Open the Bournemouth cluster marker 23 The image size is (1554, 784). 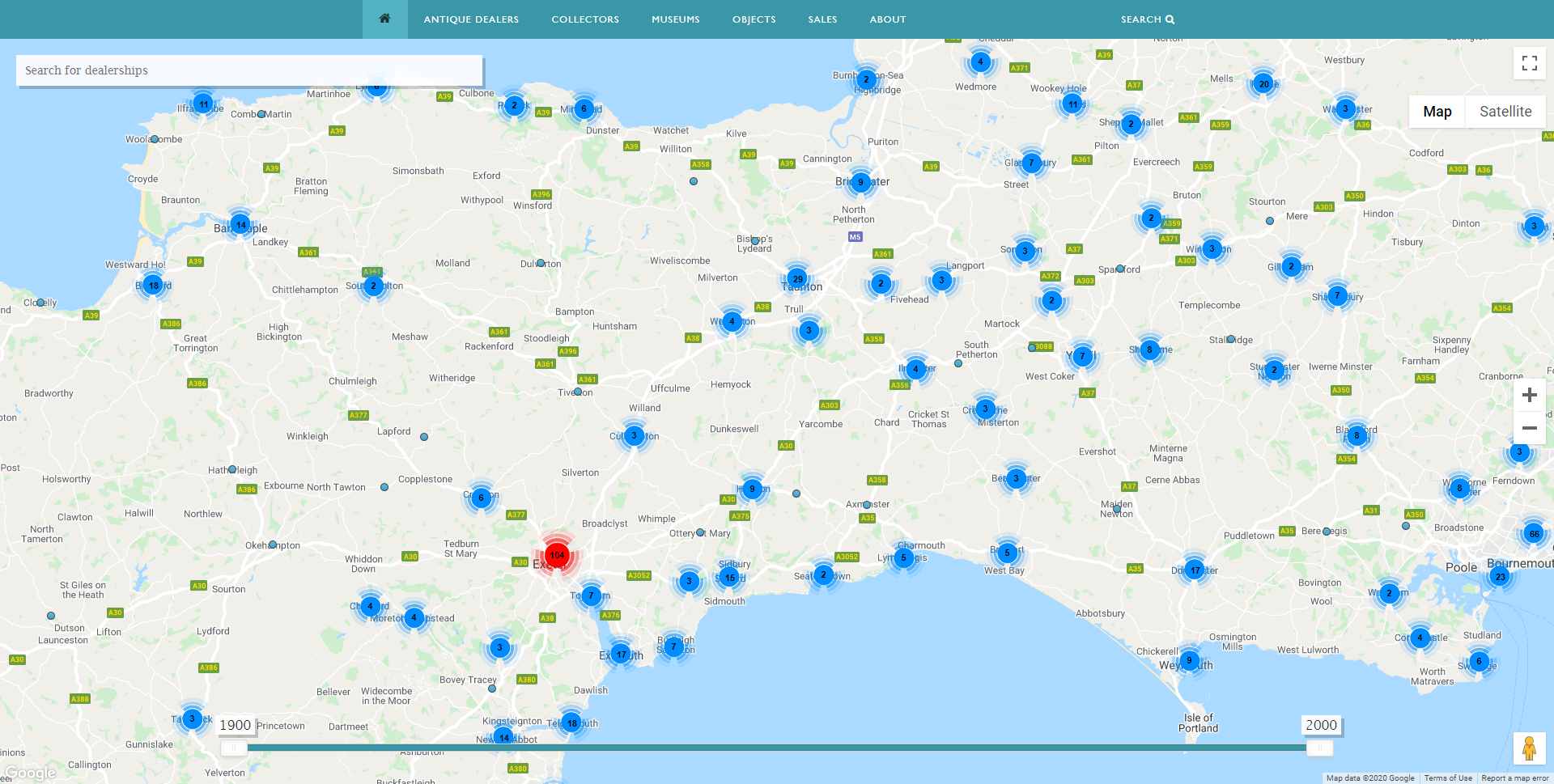click(x=1500, y=577)
